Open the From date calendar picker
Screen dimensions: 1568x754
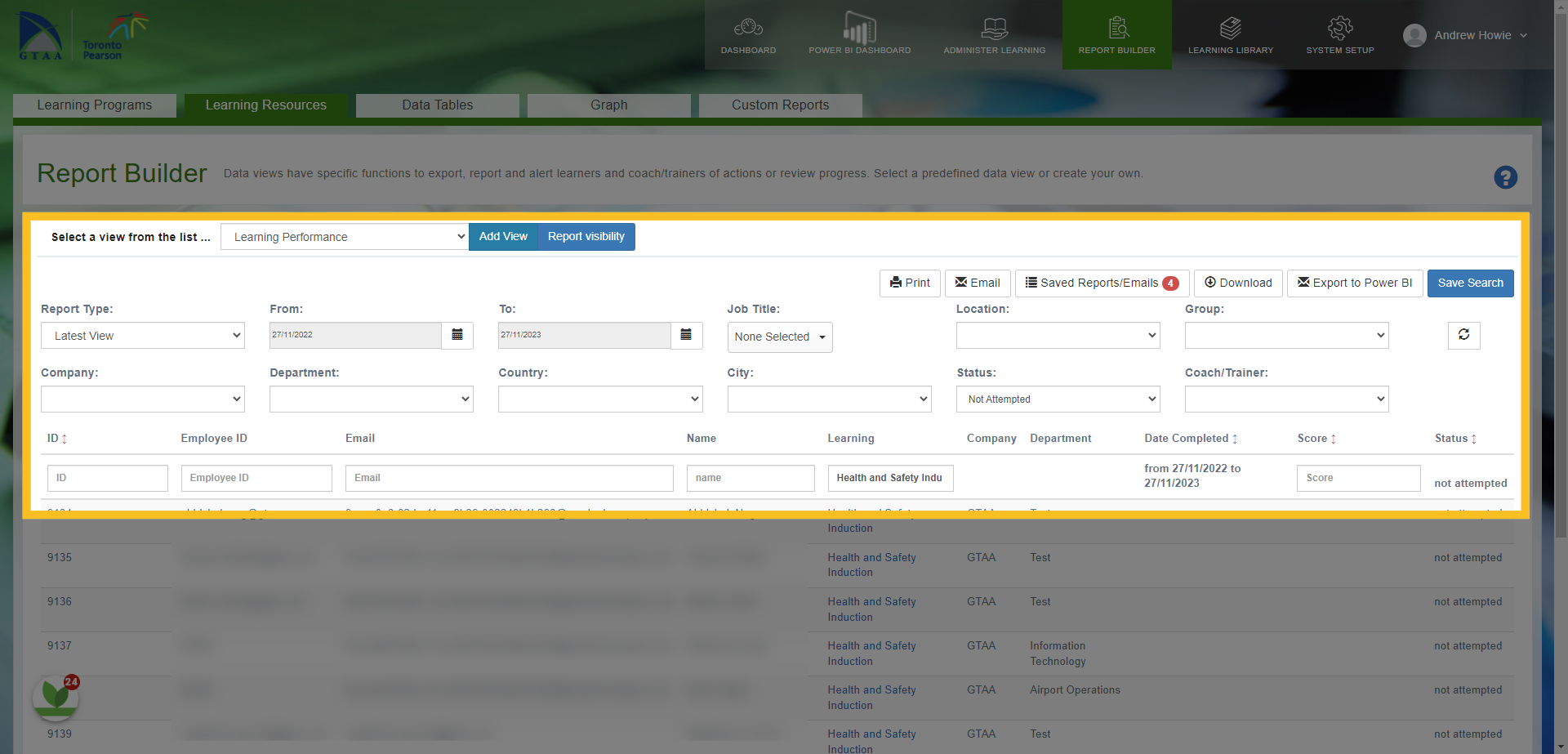click(457, 335)
